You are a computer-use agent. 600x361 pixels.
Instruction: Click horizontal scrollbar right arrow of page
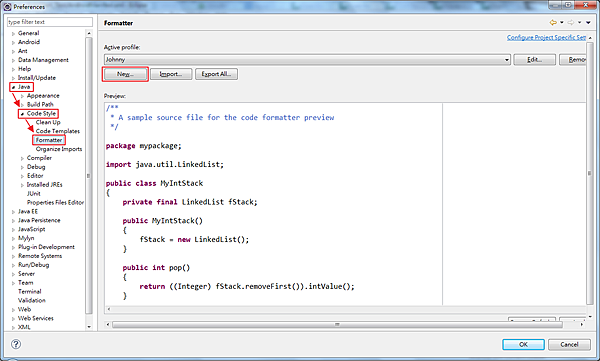click(x=582, y=325)
